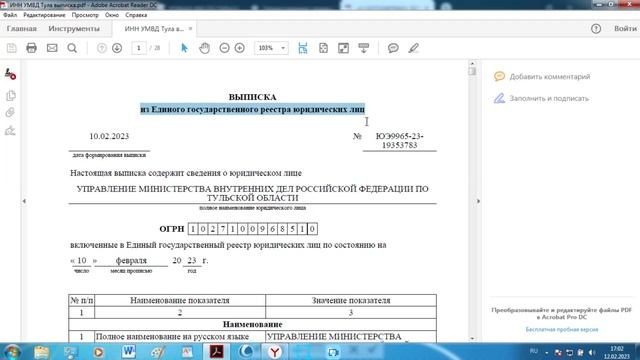
Task: Click the Войти sign-in button
Action: click(x=625, y=29)
